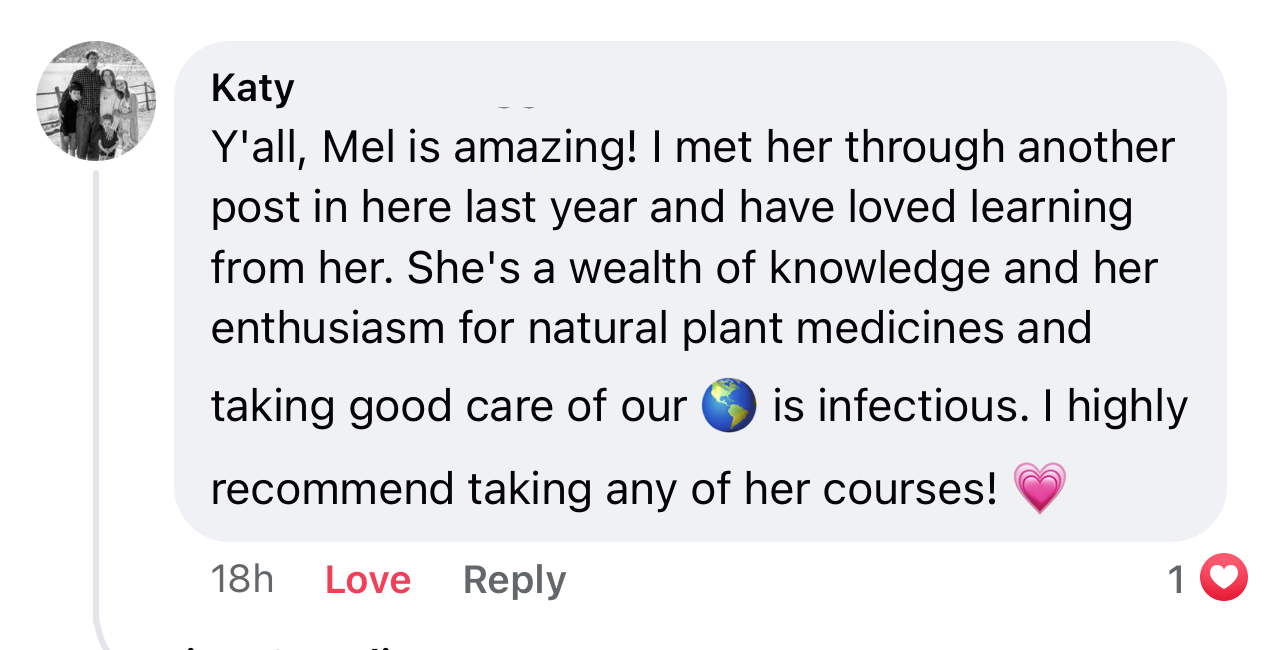Open Katy's profile picture

pyautogui.click(x=96, y=101)
